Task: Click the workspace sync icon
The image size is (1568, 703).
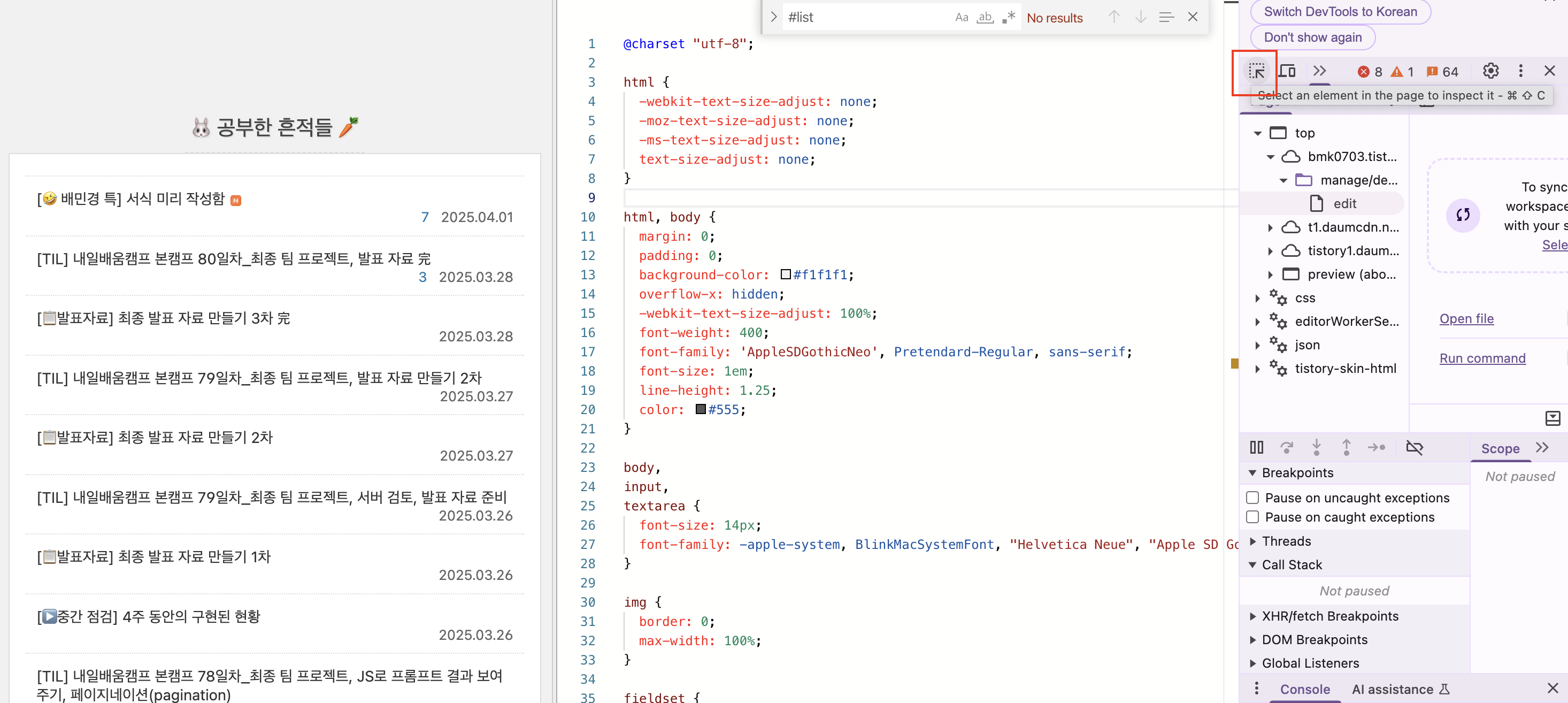Action: 1463,215
